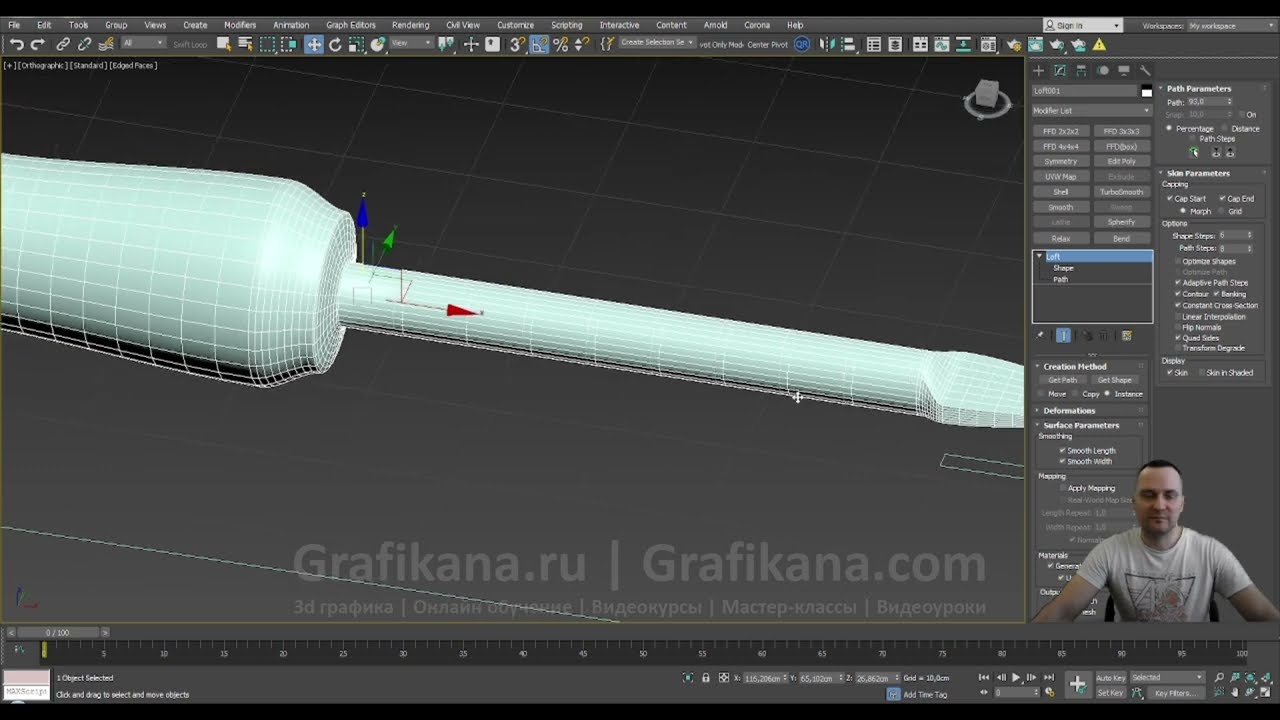Activate the Select and Move tool
This screenshot has width=1280, height=720.
[x=314, y=44]
